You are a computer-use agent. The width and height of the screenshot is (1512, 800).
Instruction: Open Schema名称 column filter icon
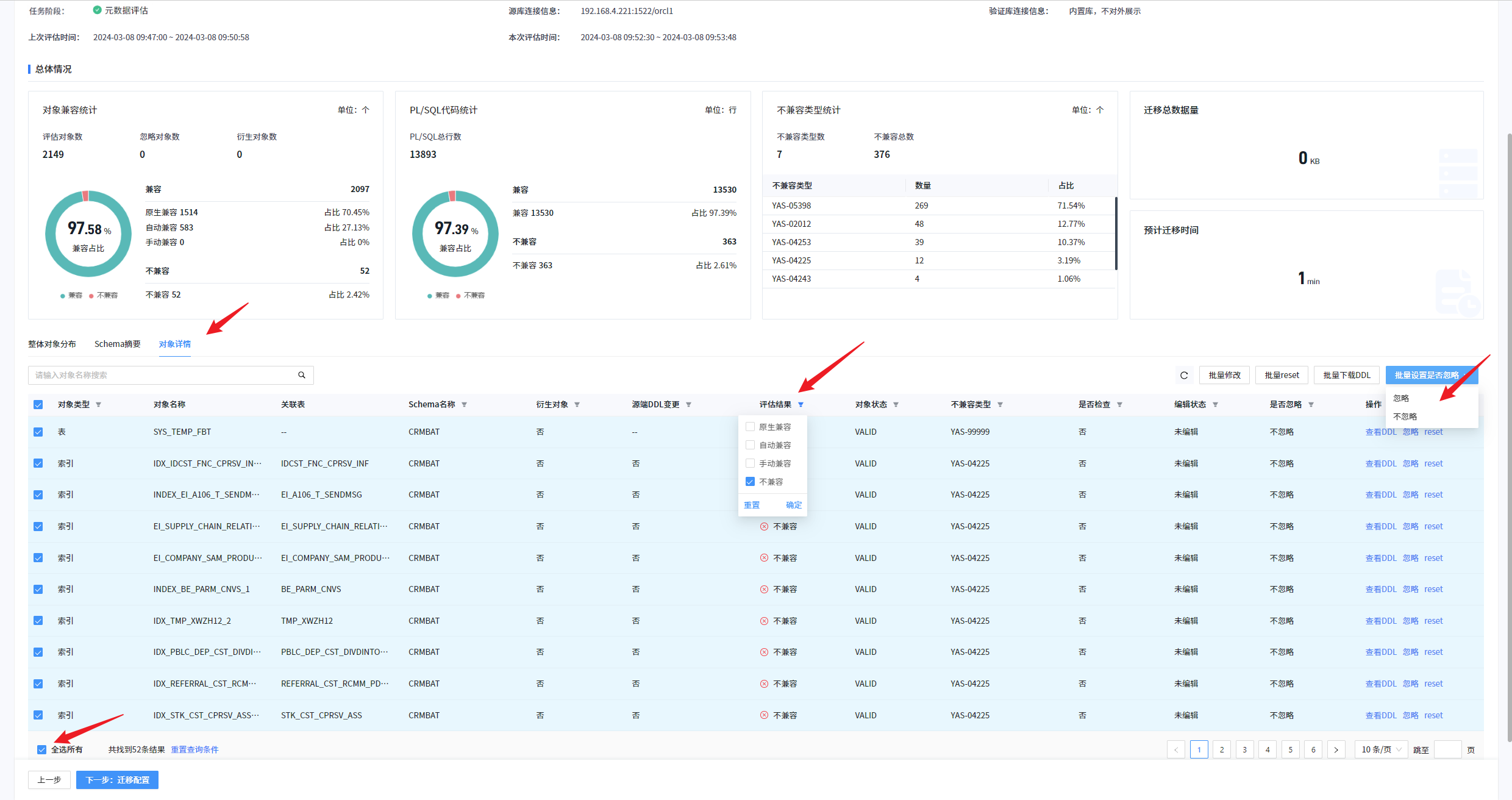(x=464, y=405)
